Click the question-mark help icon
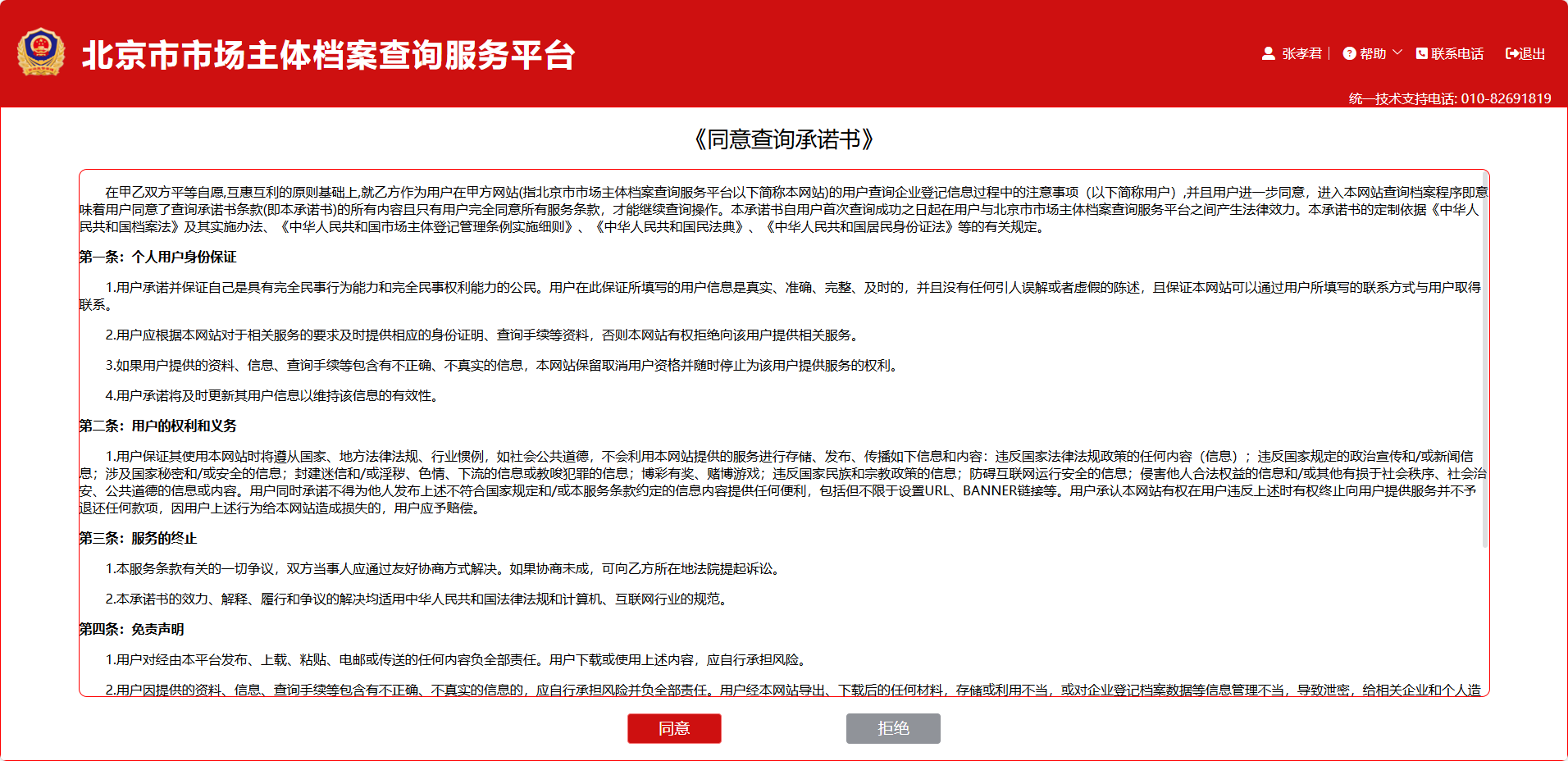The image size is (1568, 761). 1349,52
